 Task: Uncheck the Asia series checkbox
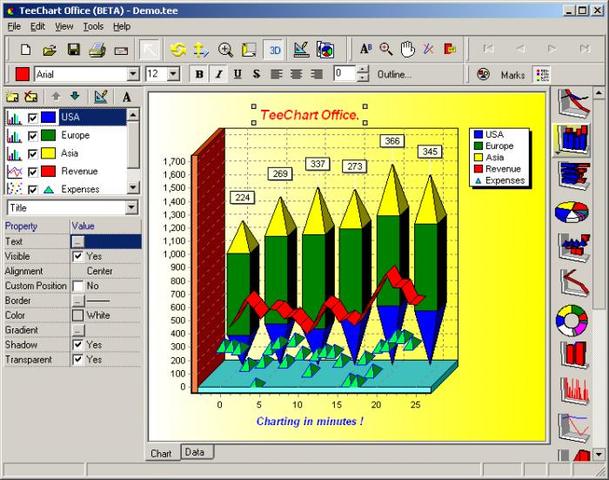[33, 154]
